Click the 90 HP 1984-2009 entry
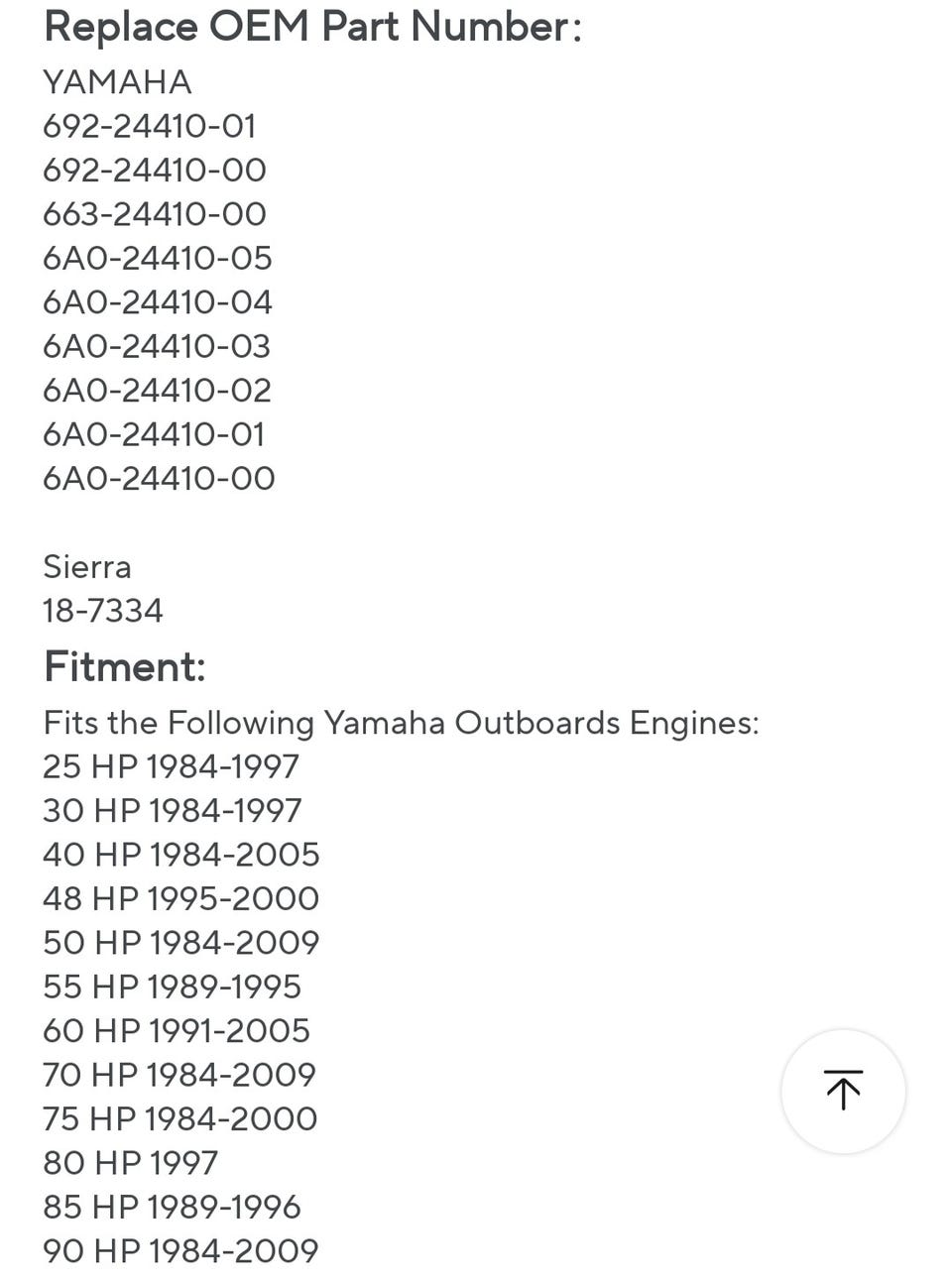 tap(180, 1250)
